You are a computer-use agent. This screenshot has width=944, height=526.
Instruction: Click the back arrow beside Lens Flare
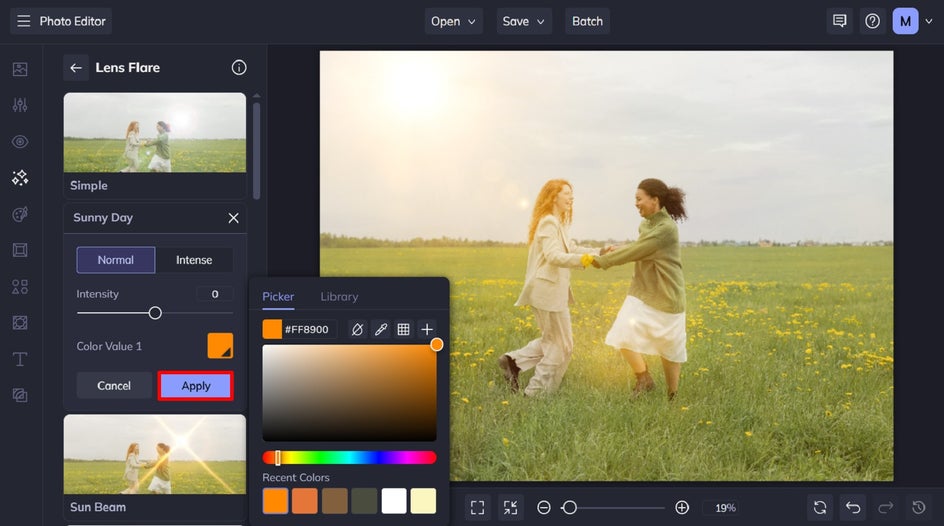pos(76,68)
